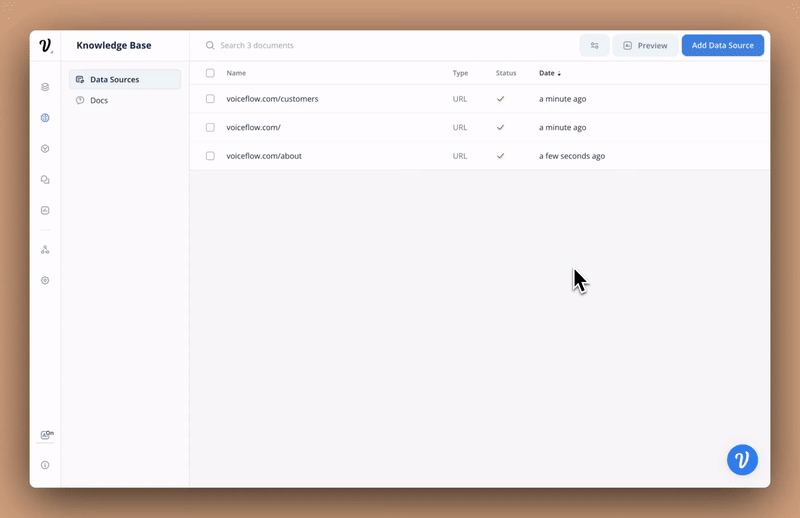This screenshot has width=800, height=518.
Task: Select Data Sources in the side menu
Action: (125, 80)
